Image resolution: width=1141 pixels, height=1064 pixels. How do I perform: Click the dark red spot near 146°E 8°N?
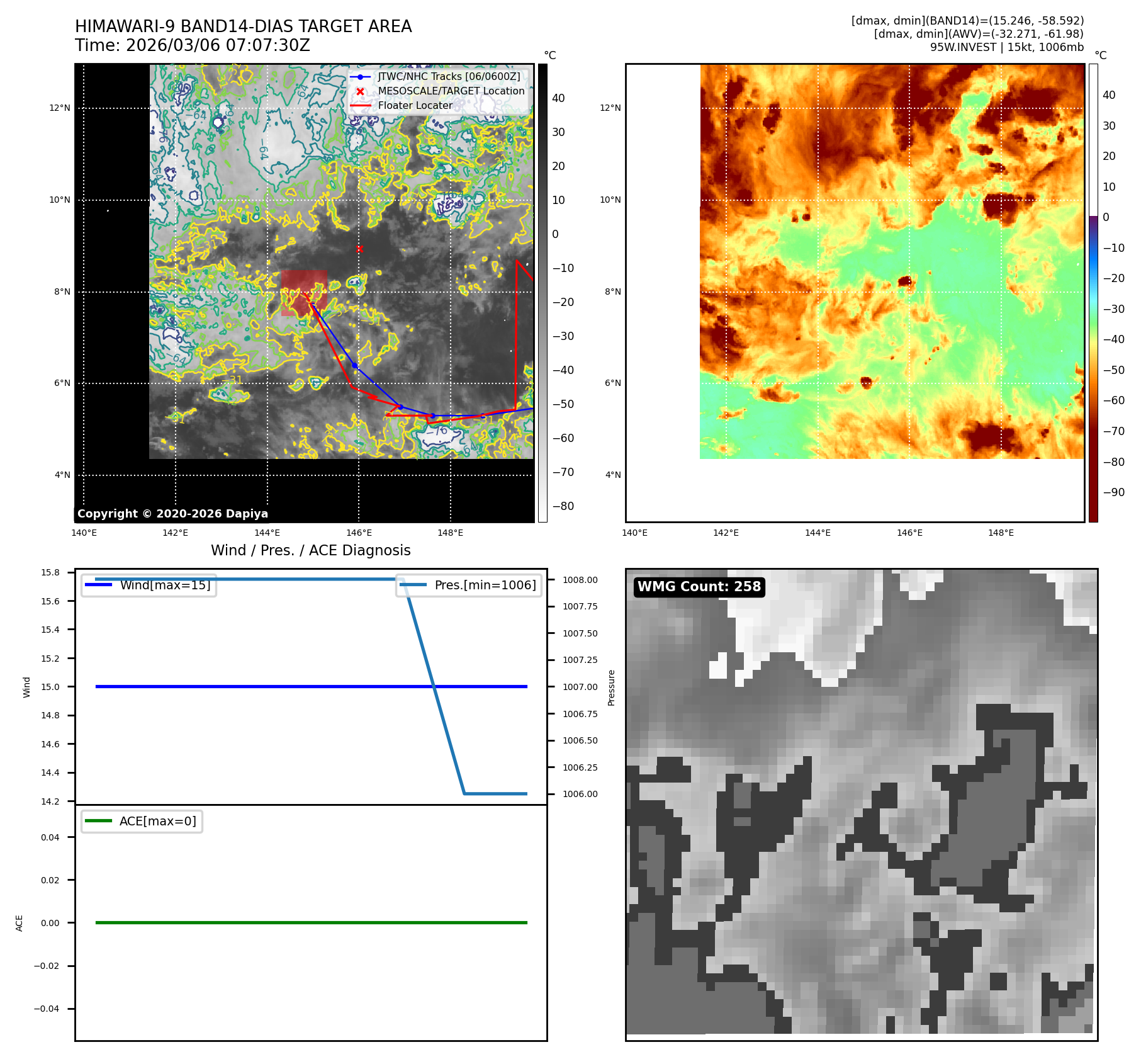[906, 281]
